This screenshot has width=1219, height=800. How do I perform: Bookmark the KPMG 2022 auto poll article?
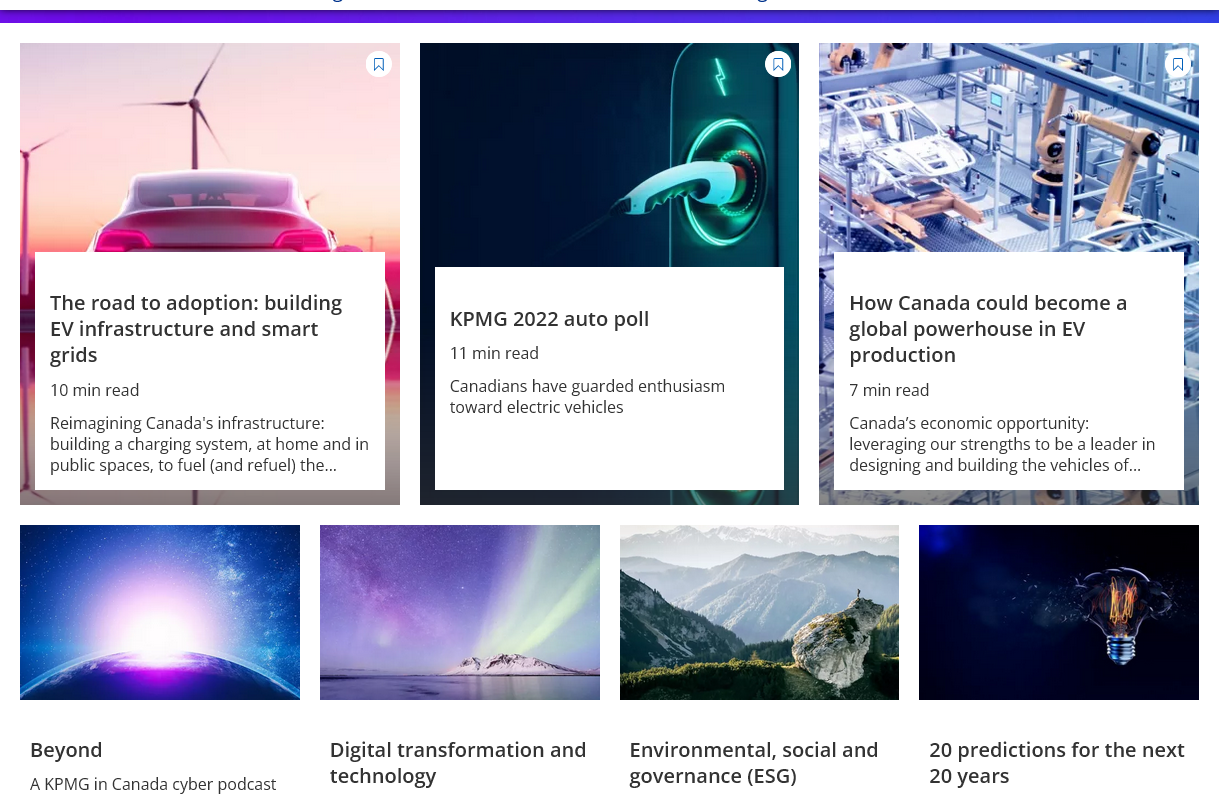778,64
